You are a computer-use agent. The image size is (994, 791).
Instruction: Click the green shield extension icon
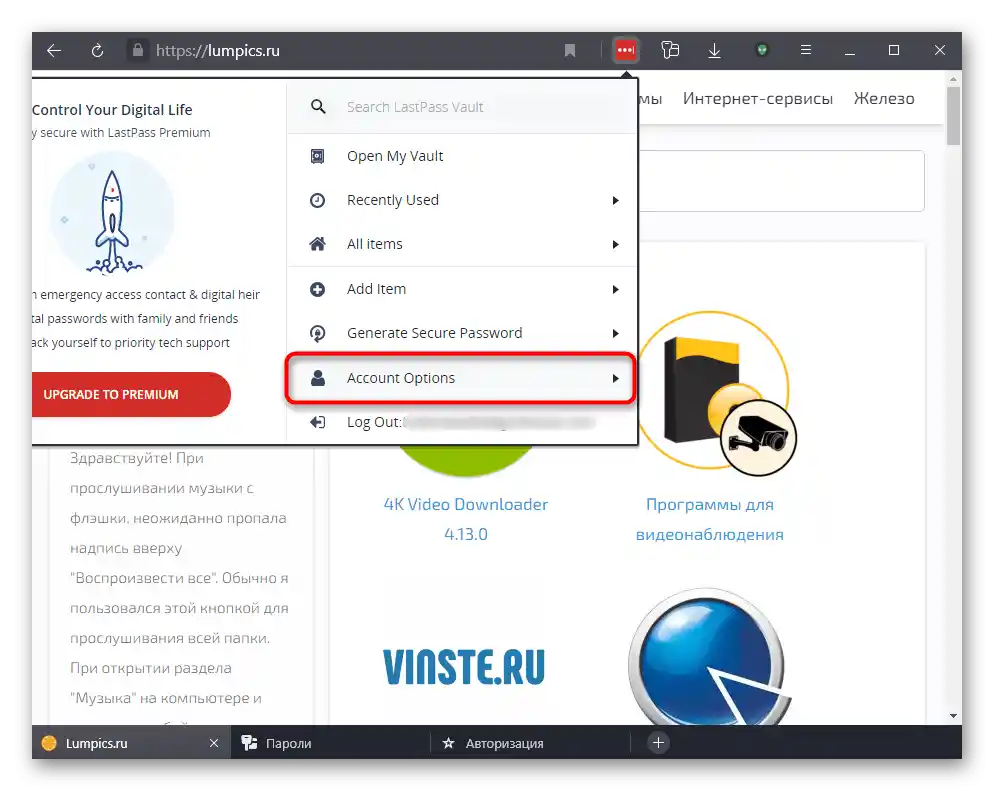pos(762,49)
